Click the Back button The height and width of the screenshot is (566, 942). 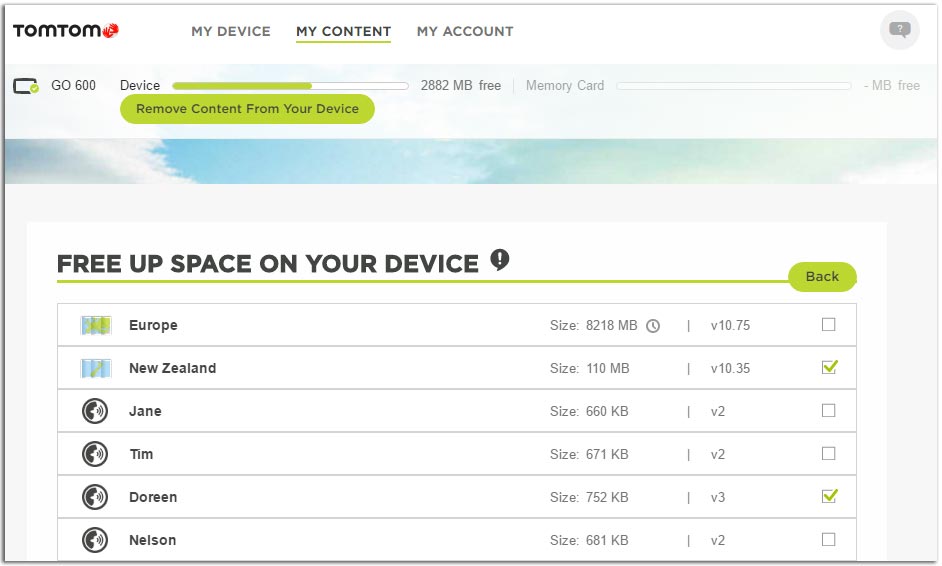[822, 277]
